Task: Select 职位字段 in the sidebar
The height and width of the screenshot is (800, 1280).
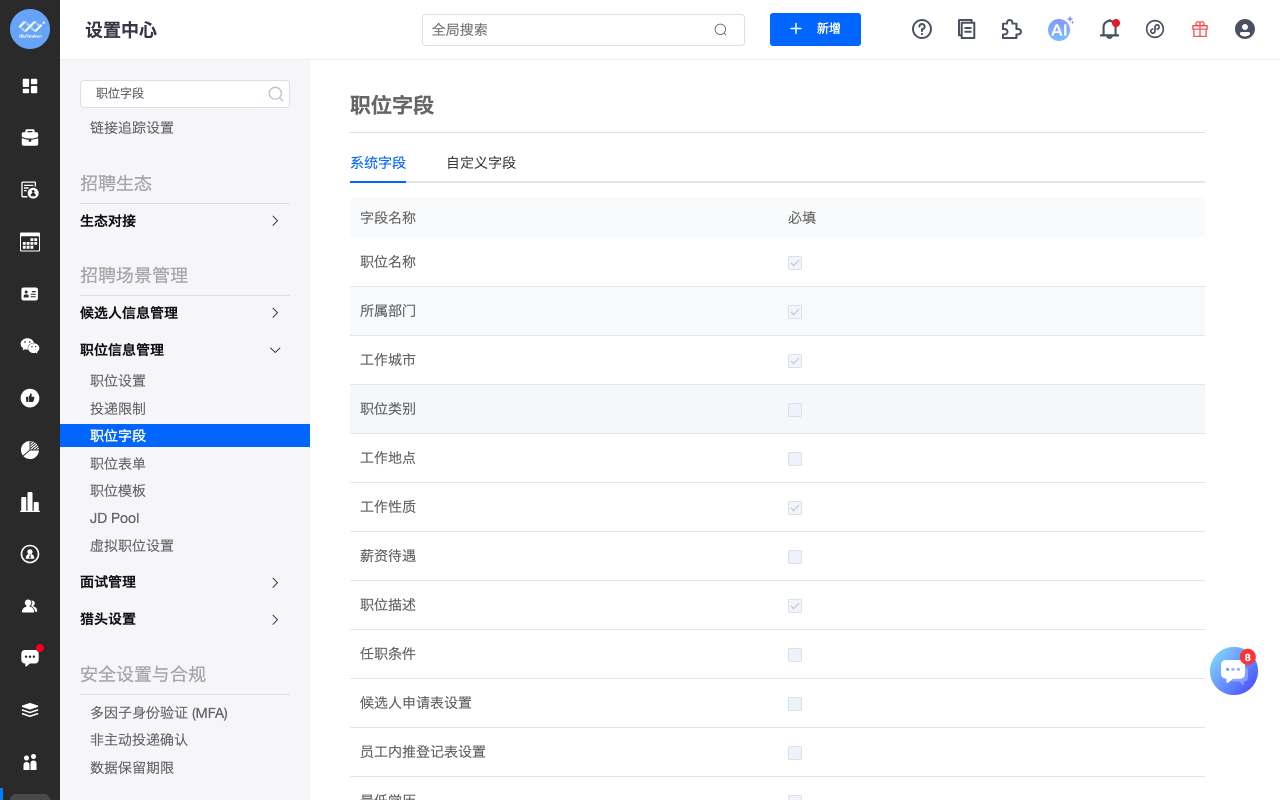Action: (185, 436)
